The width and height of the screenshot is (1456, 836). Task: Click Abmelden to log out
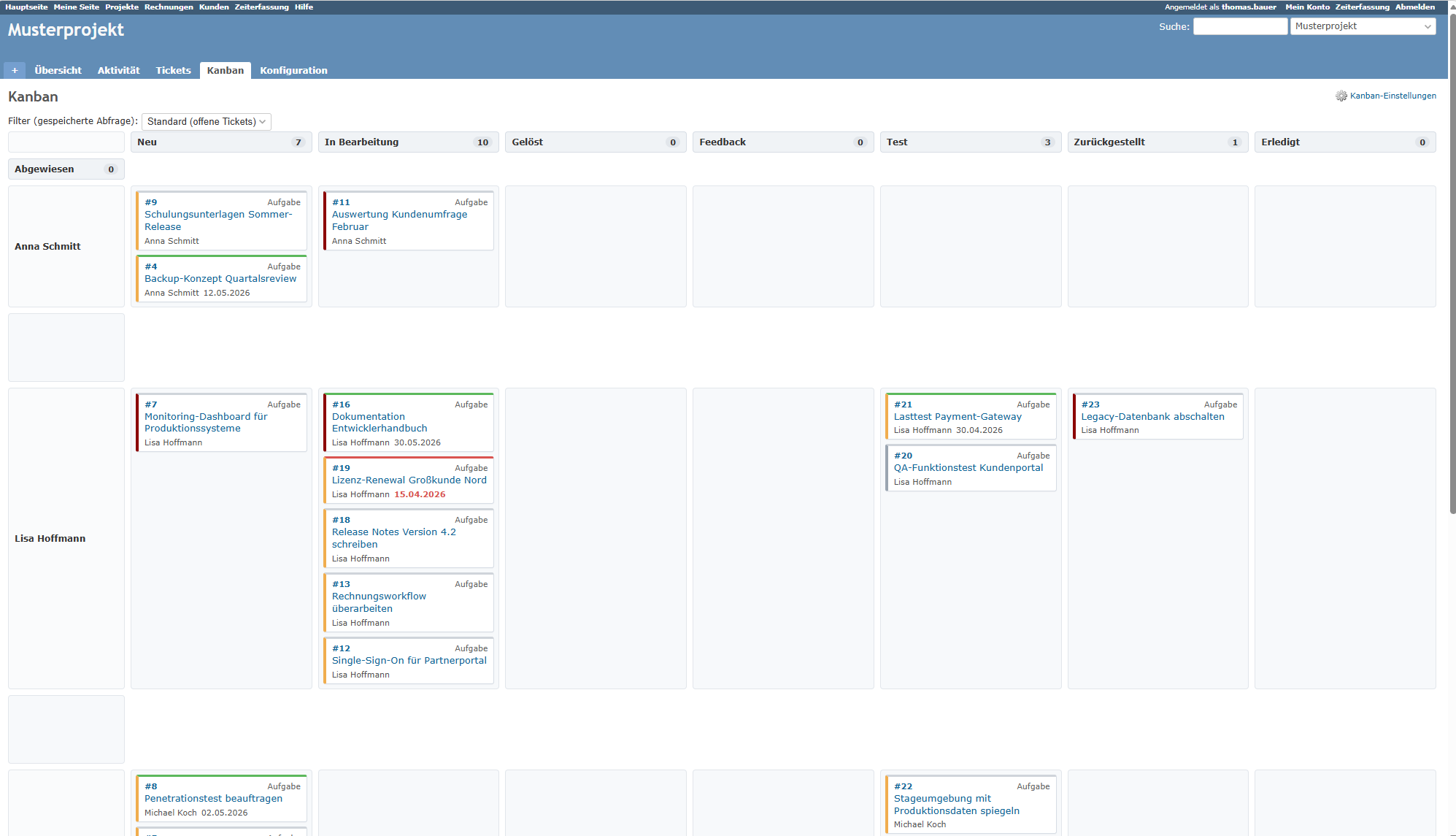coord(1415,7)
